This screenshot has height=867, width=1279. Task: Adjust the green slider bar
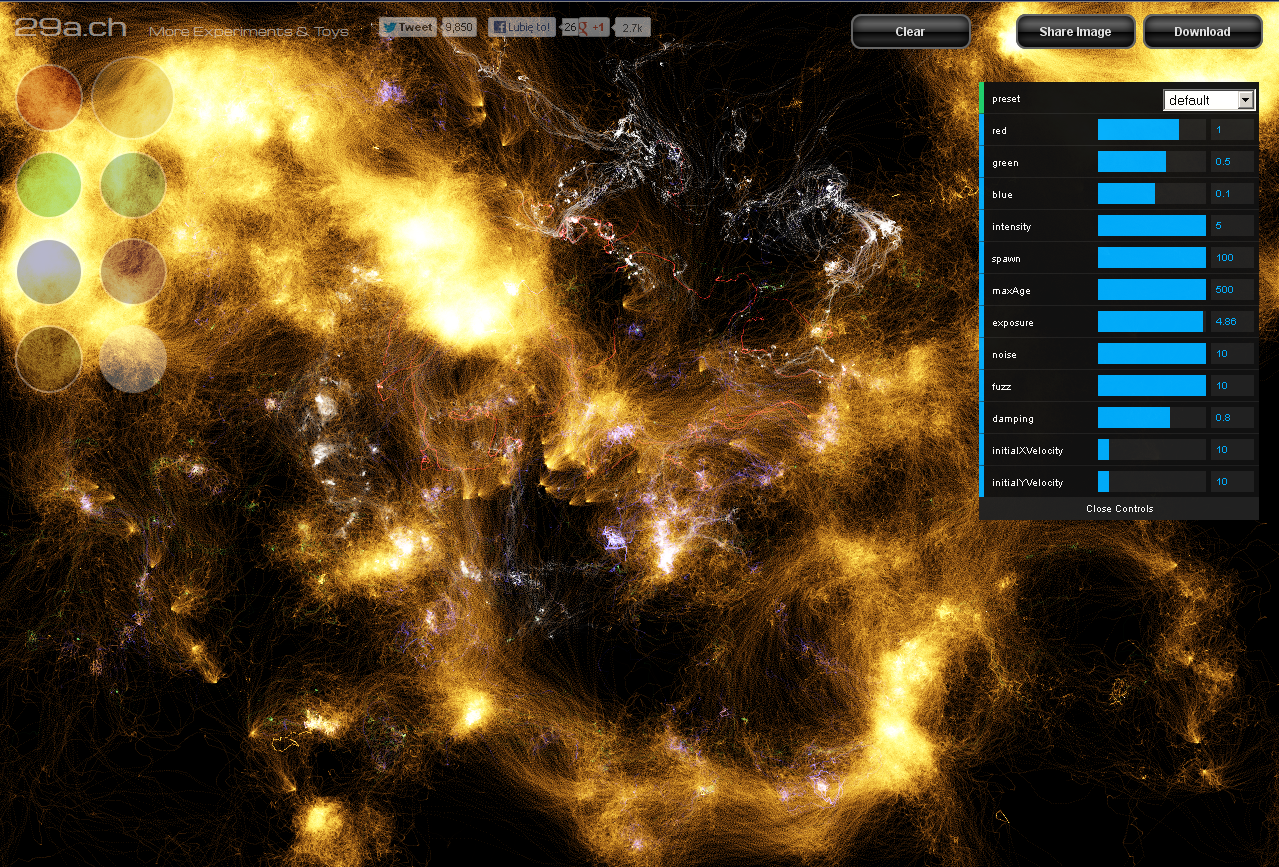[x=1152, y=162]
